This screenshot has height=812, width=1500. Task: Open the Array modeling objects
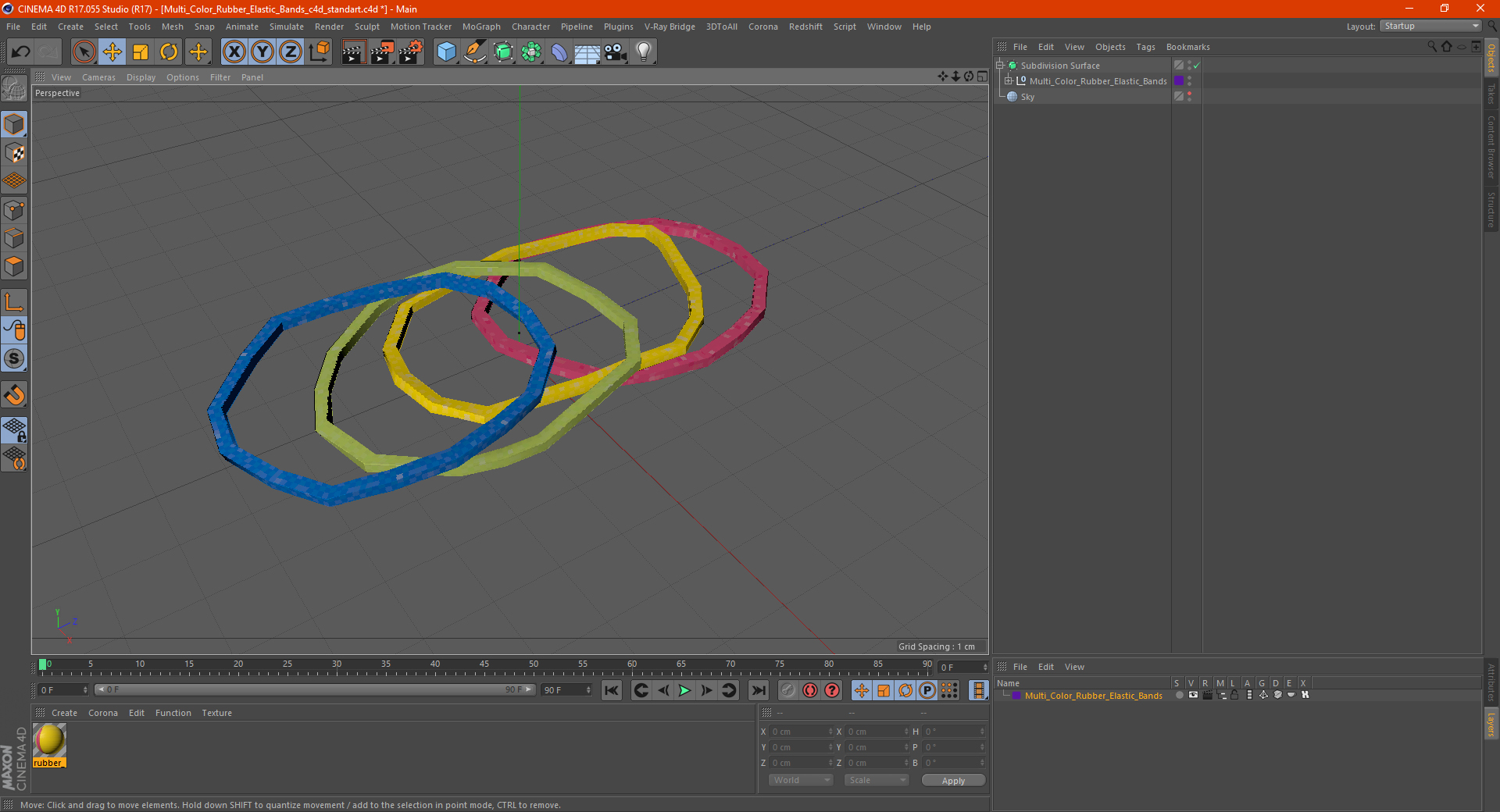[x=531, y=52]
